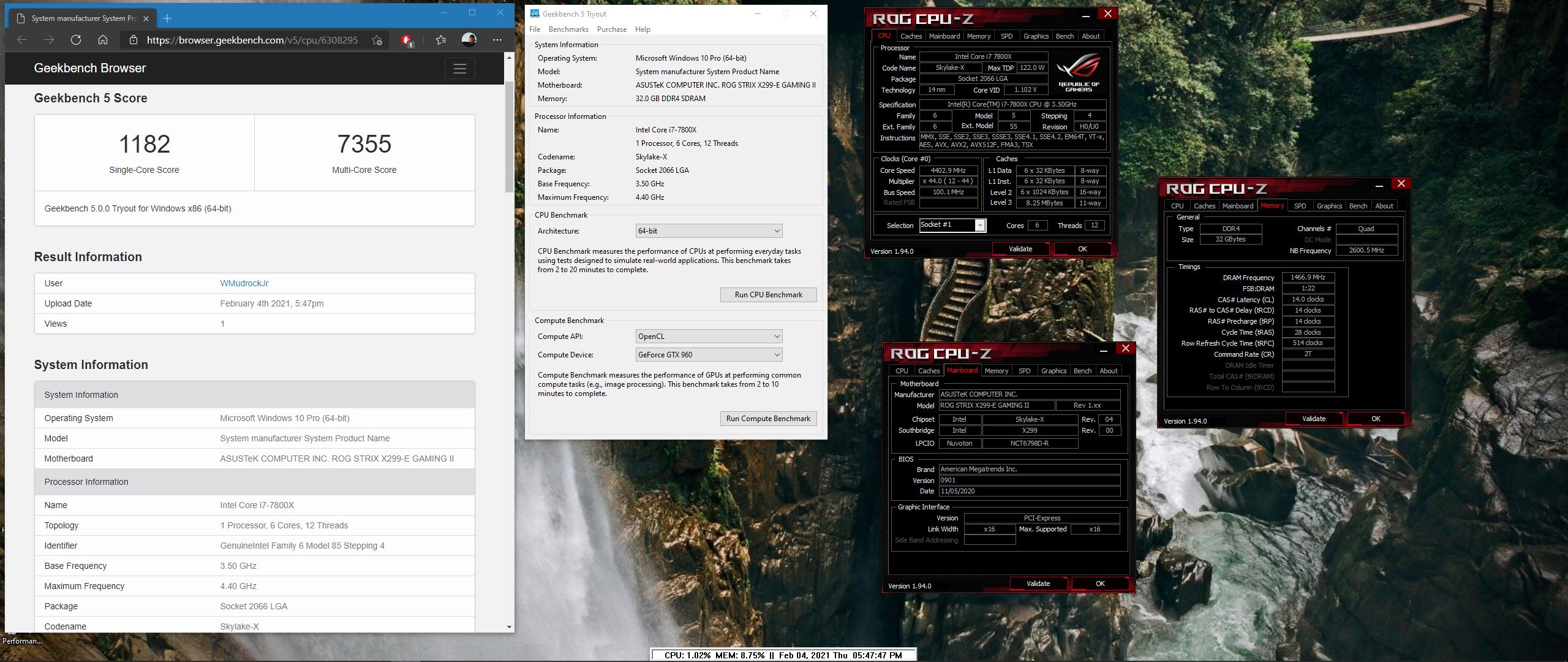This screenshot has width=1568, height=662.
Task: Click the 1182 Single-Core Score
Action: pyautogui.click(x=145, y=144)
